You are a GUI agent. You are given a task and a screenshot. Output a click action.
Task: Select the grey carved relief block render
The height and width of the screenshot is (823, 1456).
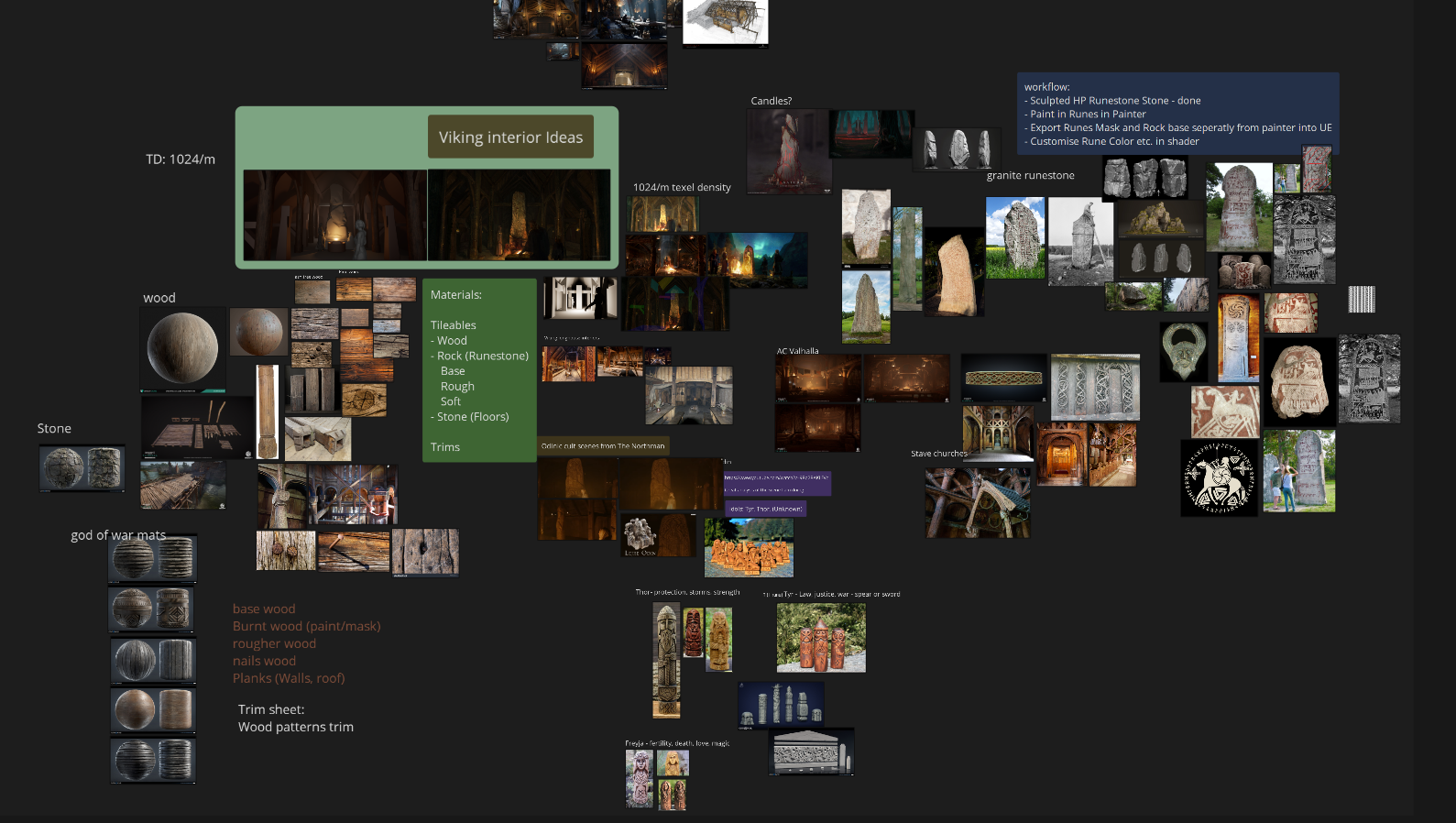point(812,752)
